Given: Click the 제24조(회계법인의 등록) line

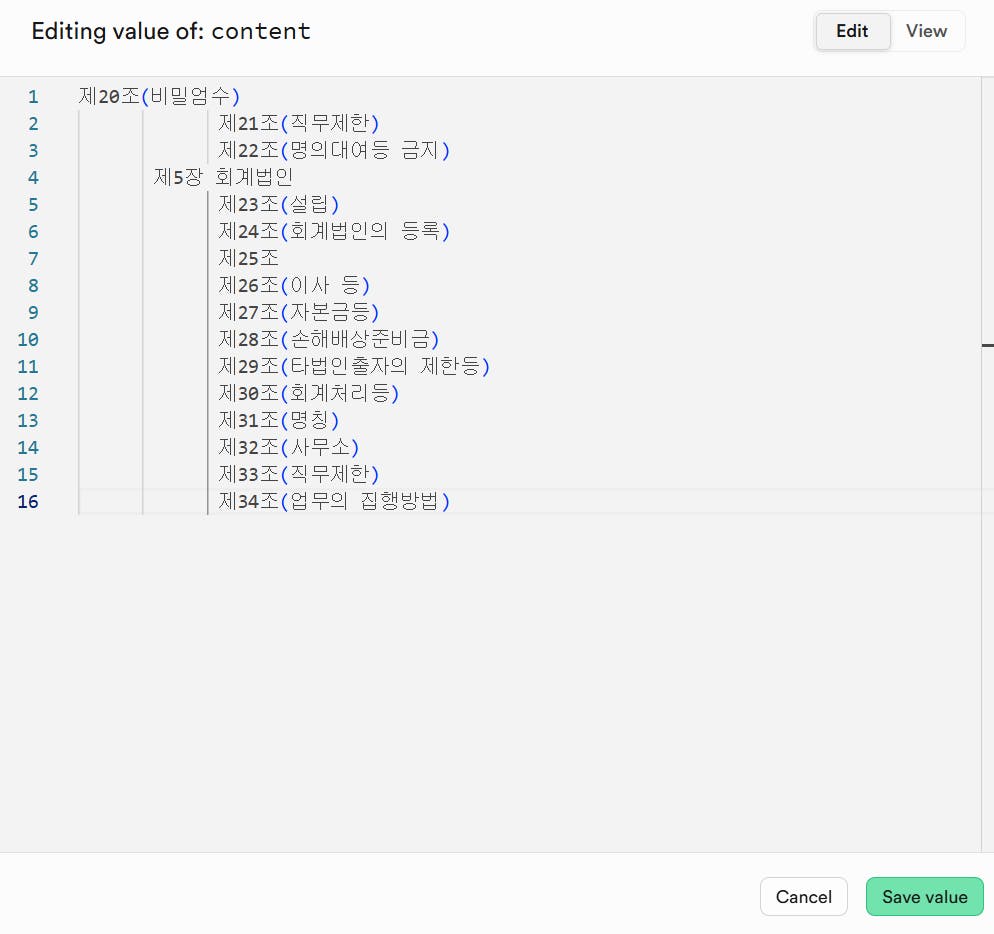Looking at the screenshot, I should point(334,232).
